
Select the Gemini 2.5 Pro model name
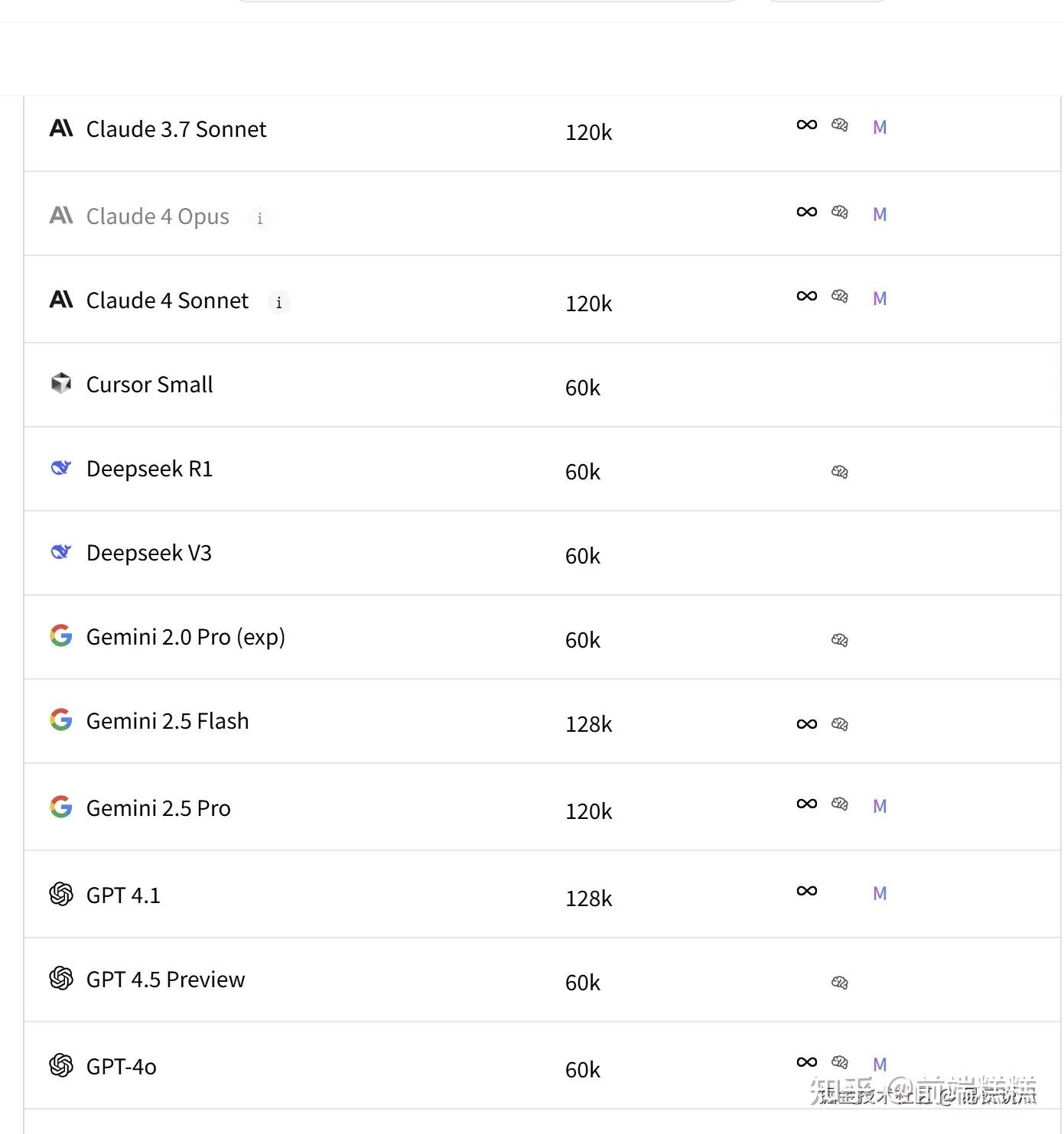(158, 808)
